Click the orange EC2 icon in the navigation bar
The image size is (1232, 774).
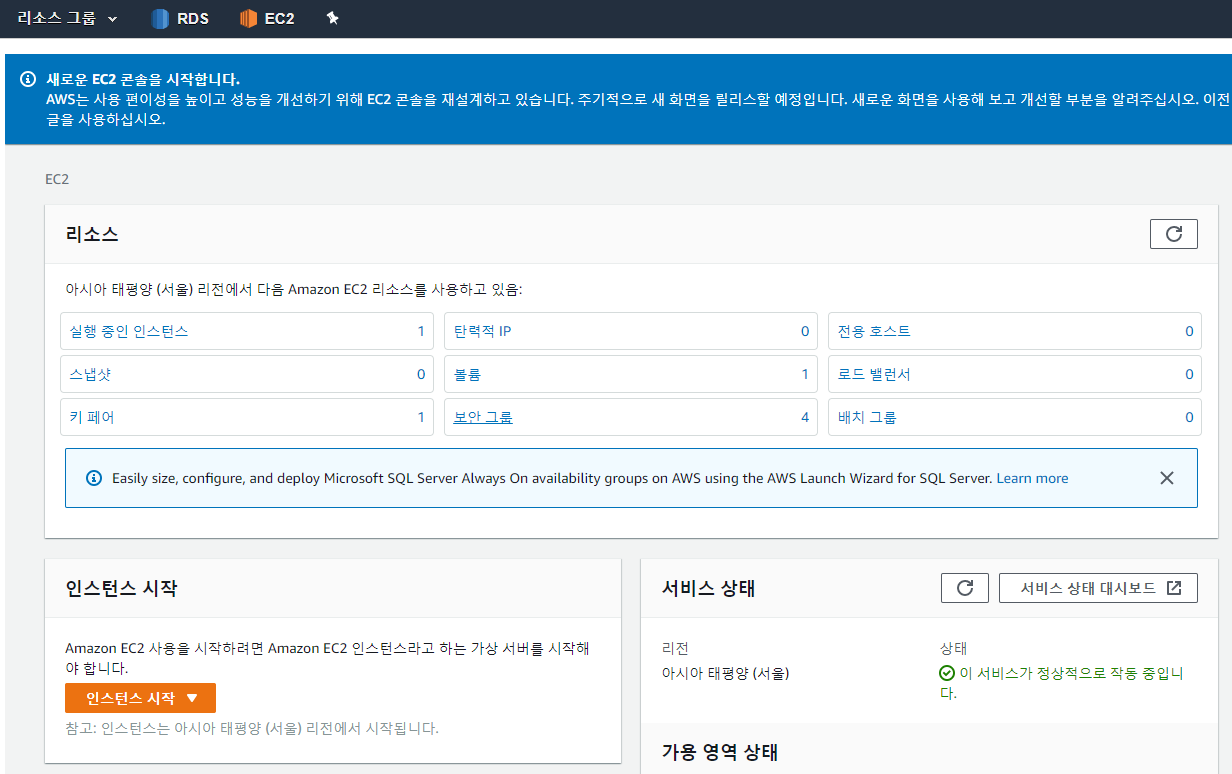tap(249, 18)
